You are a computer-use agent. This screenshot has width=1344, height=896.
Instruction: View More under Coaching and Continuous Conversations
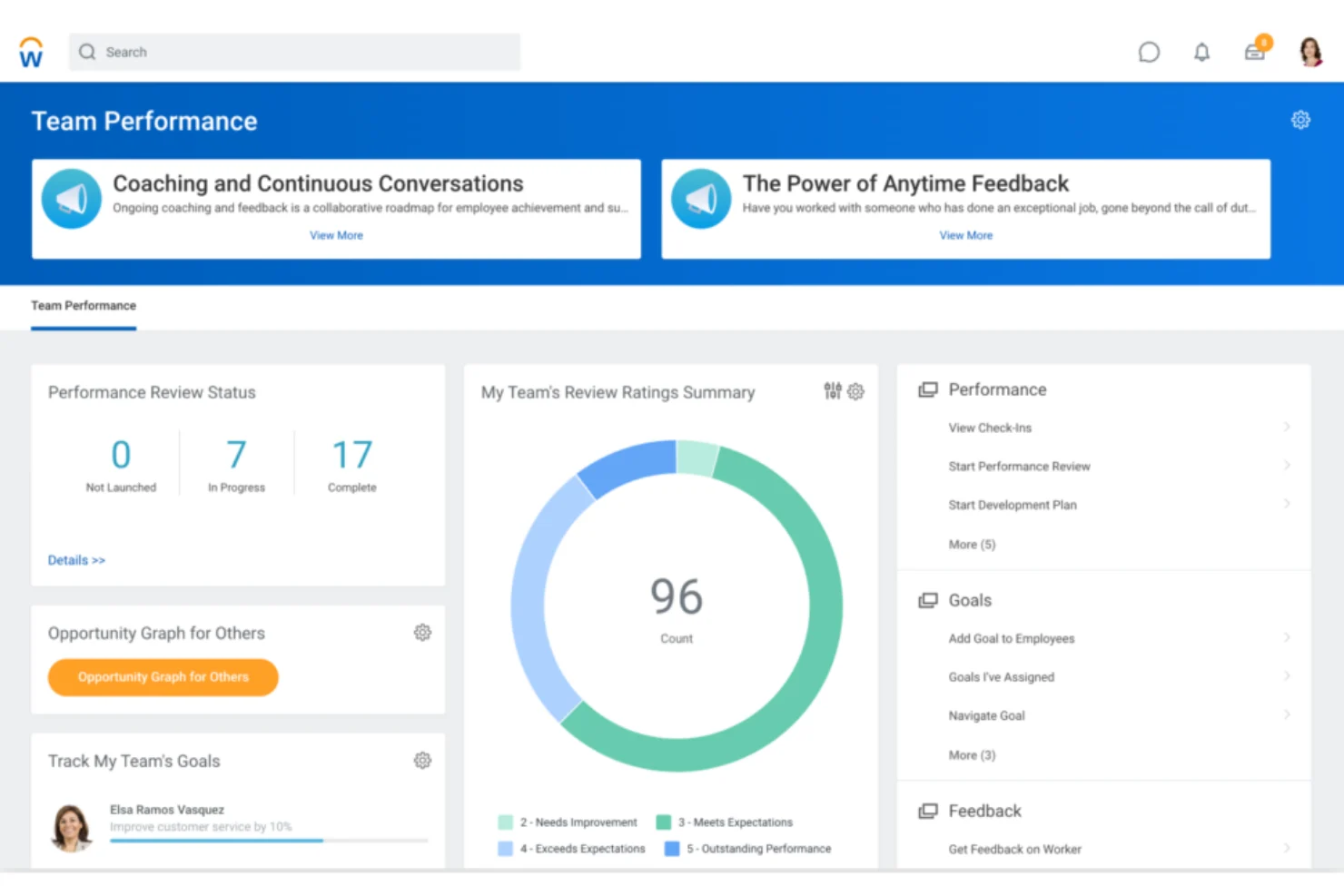[x=336, y=235]
